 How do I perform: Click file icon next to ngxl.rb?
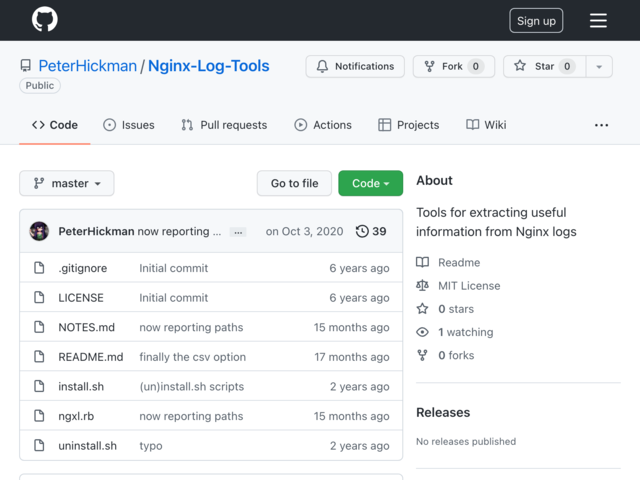pos(39,416)
